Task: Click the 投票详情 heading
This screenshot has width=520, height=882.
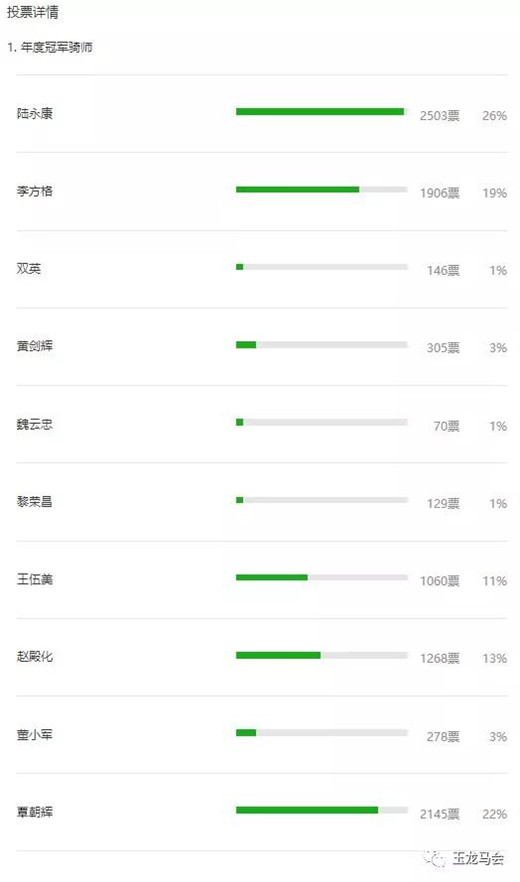Action: coord(33,12)
